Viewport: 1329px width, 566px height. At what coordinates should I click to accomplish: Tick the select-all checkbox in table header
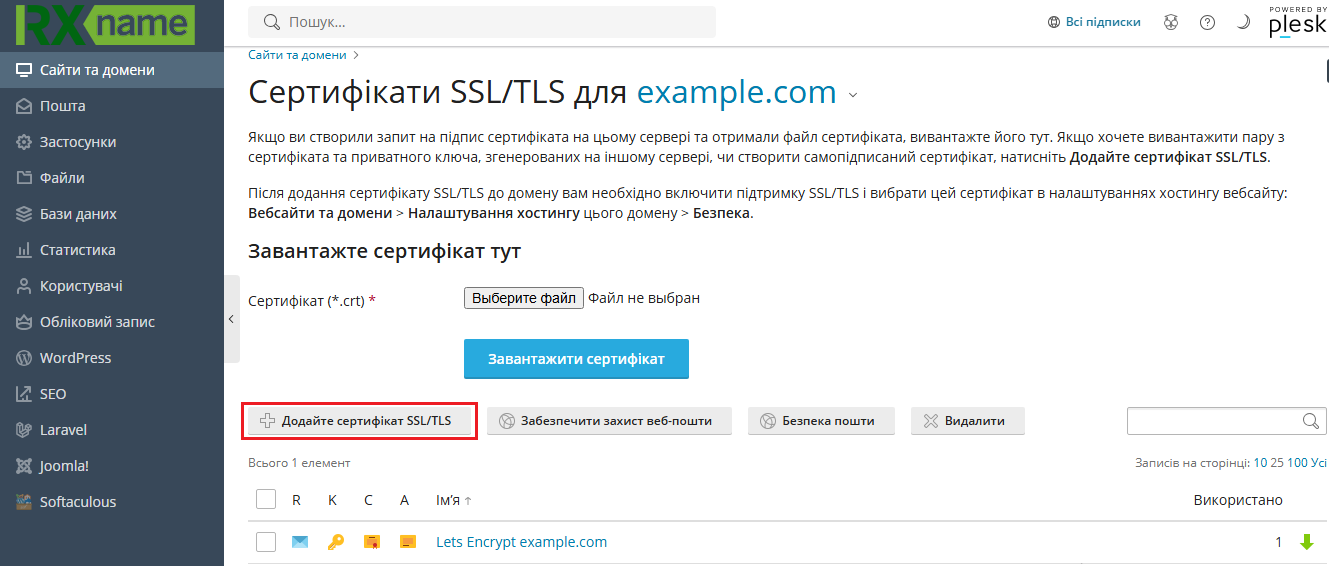[266, 499]
